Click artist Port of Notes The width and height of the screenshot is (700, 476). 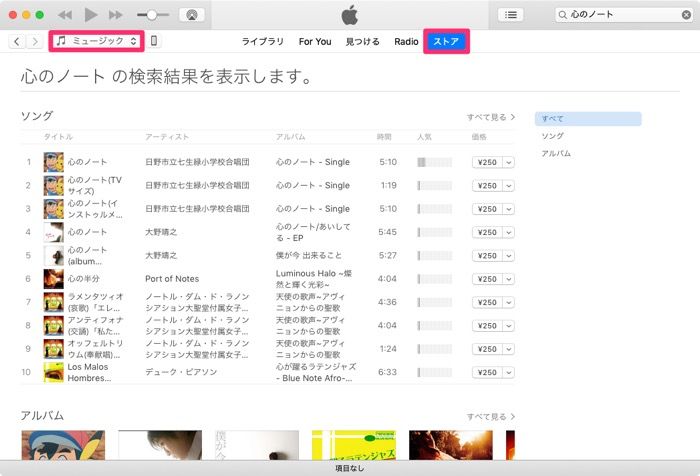point(172,279)
